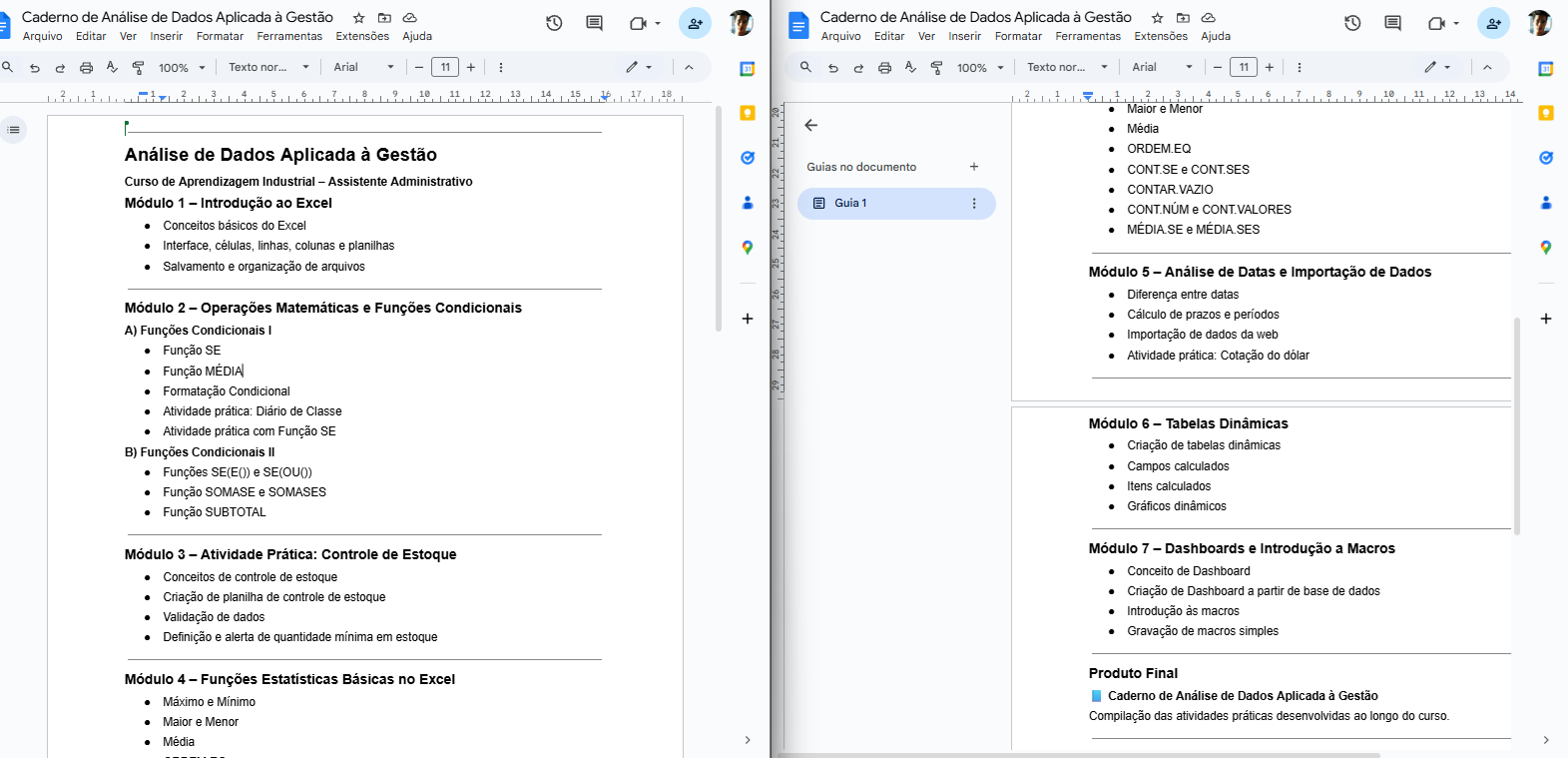Click document title in right window
1568x758 pixels.
[976, 17]
